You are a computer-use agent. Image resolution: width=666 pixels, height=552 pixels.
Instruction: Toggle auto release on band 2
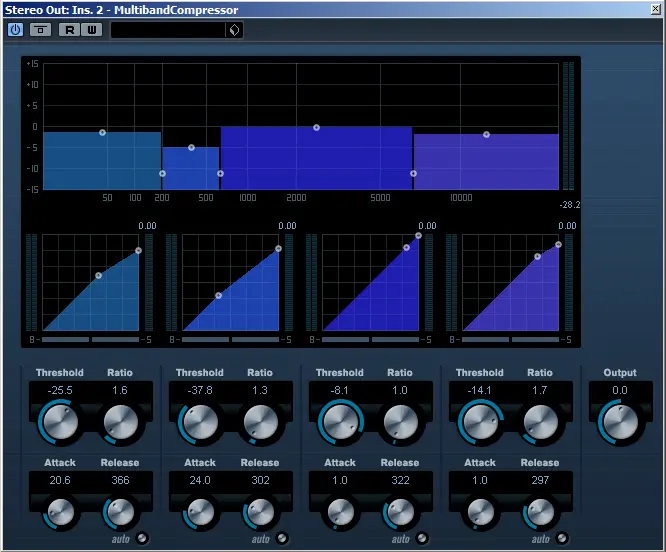(x=282, y=539)
